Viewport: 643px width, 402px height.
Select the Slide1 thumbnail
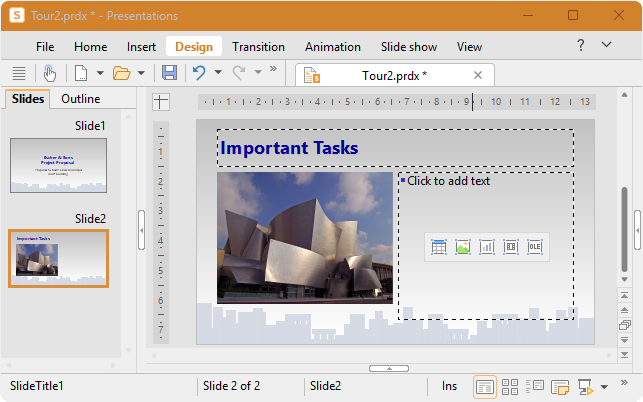click(59, 165)
